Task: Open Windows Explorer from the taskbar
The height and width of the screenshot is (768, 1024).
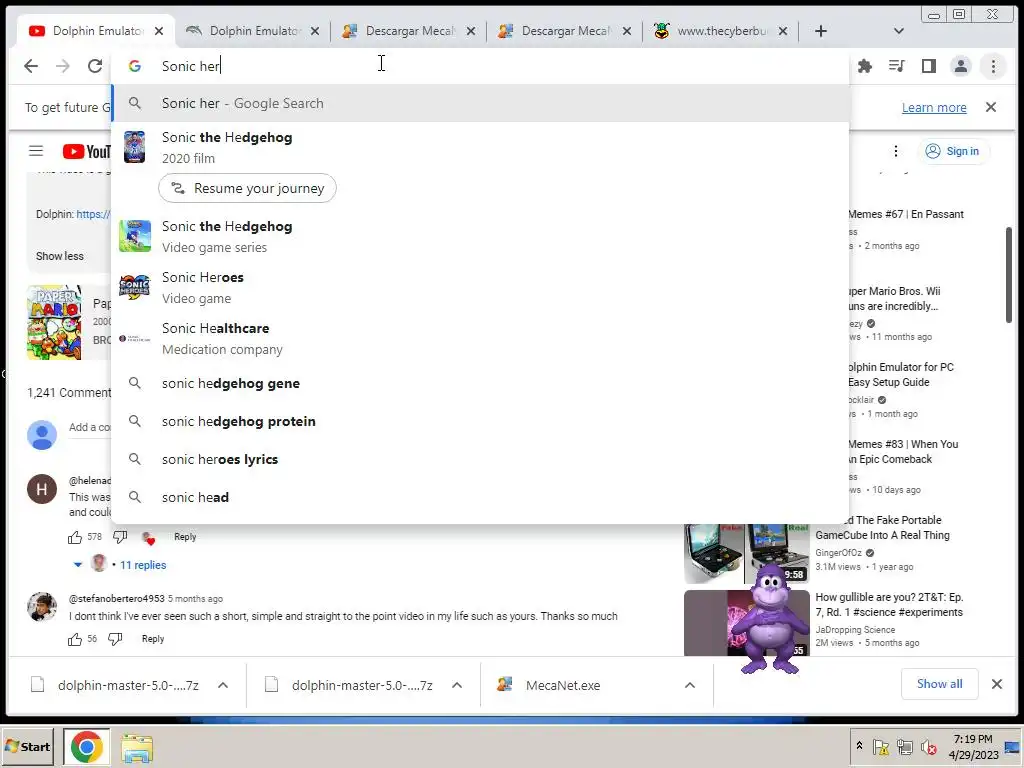Action: 136,748
